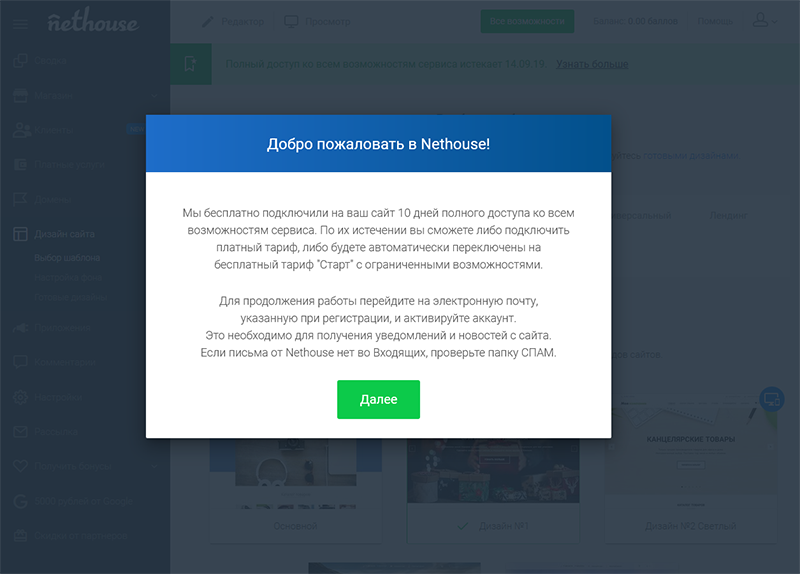800x574 pixels.
Task: Click the Получить бонусы heart icon
Action: click(20, 466)
